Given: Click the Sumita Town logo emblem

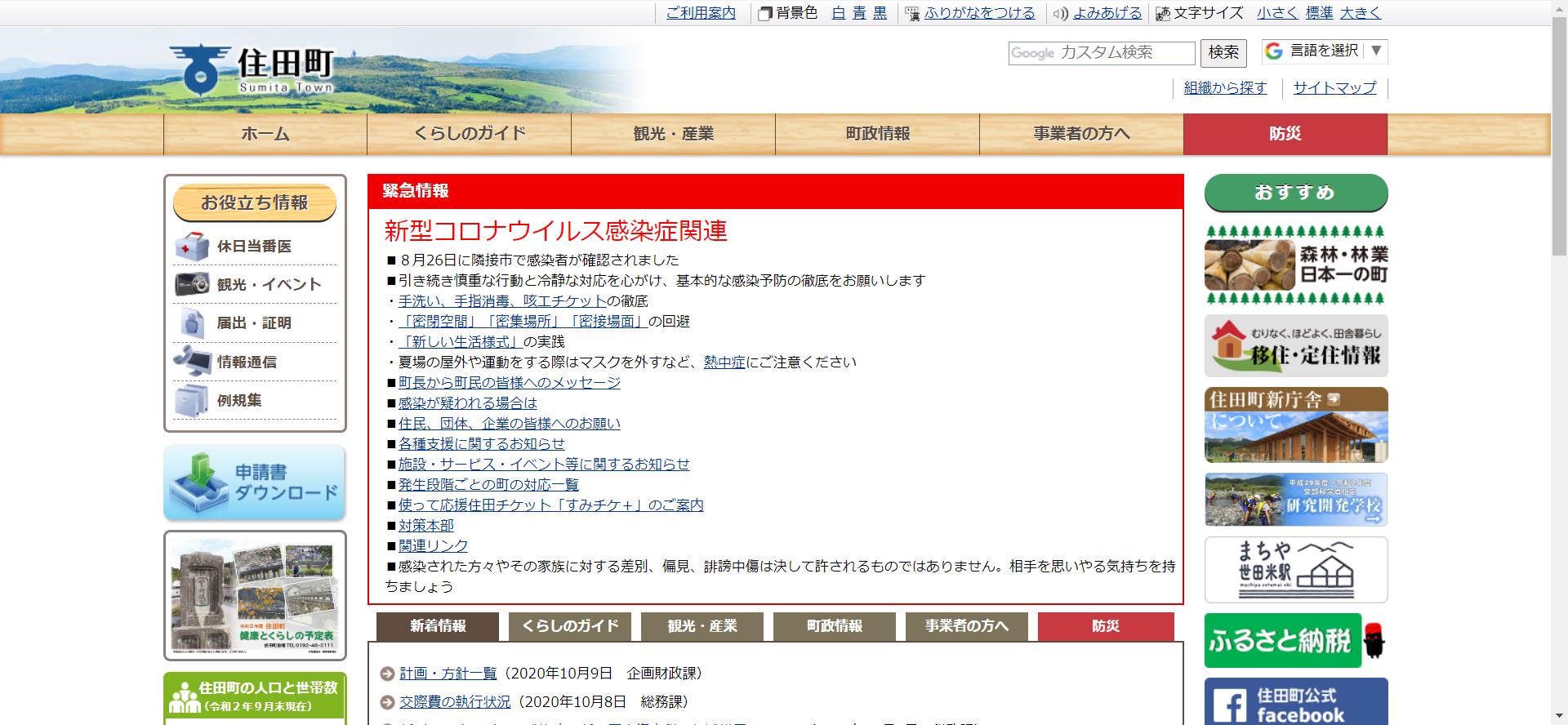Looking at the screenshot, I should pyautogui.click(x=199, y=69).
